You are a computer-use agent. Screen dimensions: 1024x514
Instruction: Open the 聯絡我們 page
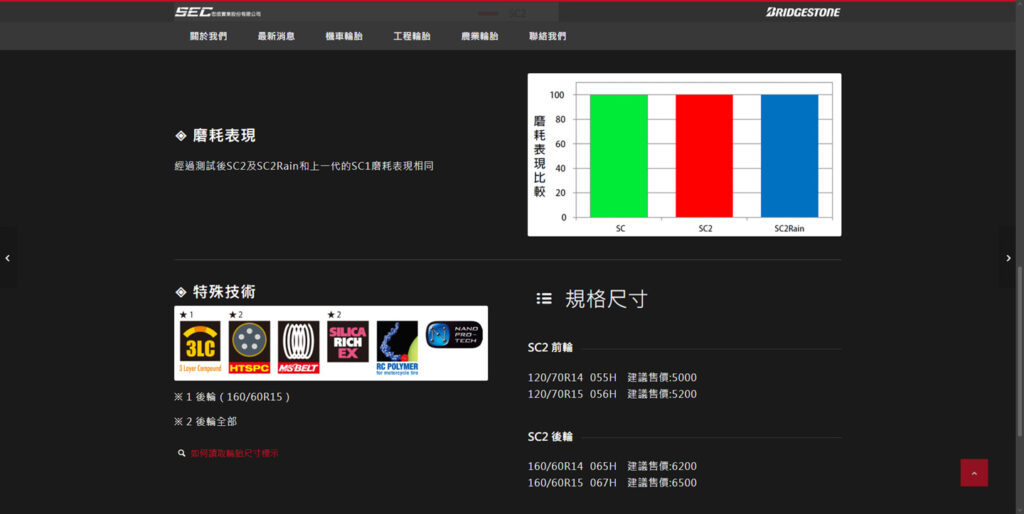coord(547,36)
